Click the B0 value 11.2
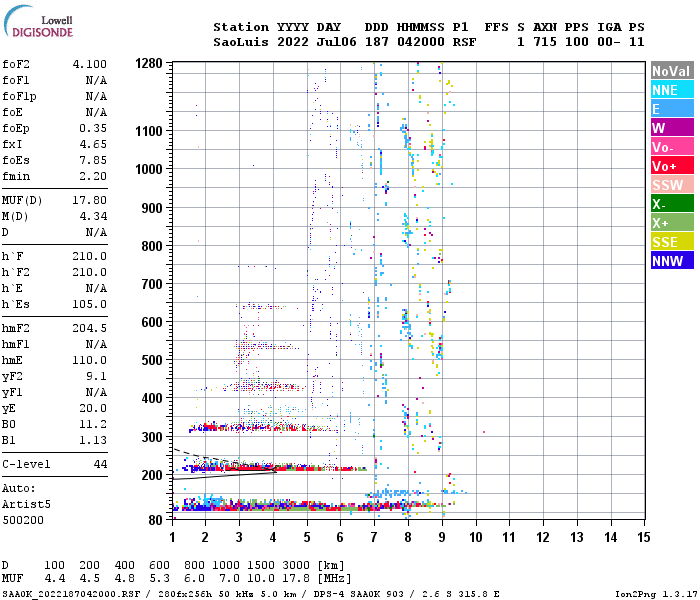The image size is (700, 600). click(93, 424)
